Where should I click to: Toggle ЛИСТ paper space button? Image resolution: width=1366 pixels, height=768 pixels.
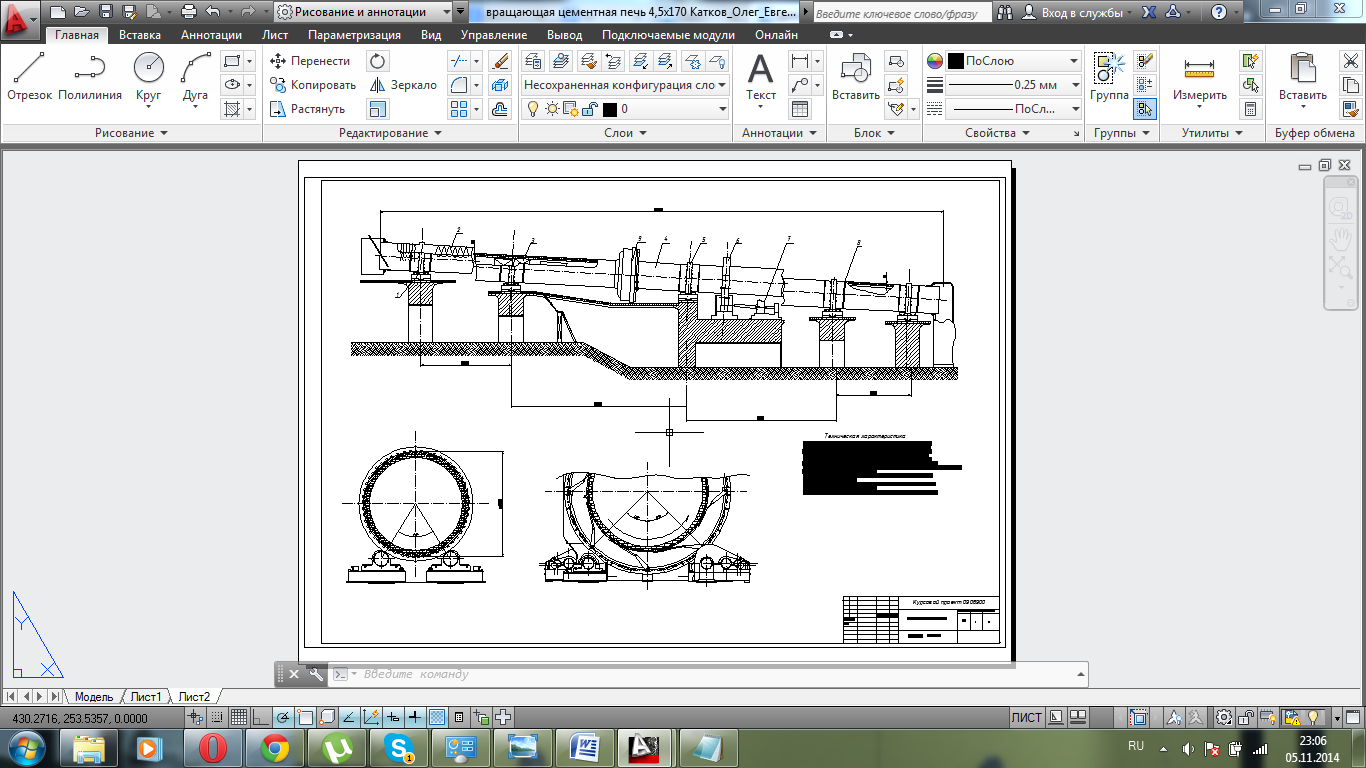tap(1026, 717)
